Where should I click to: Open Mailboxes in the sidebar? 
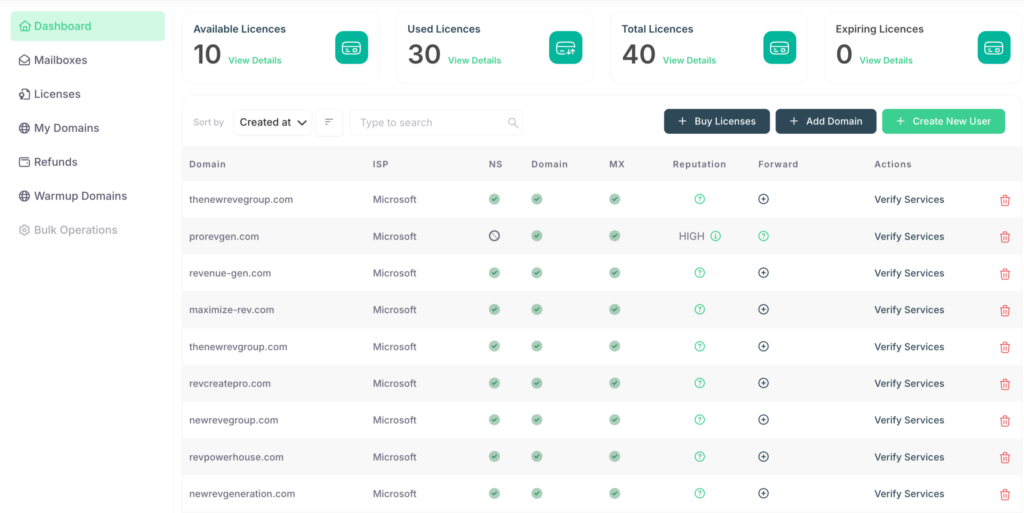pos(60,60)
